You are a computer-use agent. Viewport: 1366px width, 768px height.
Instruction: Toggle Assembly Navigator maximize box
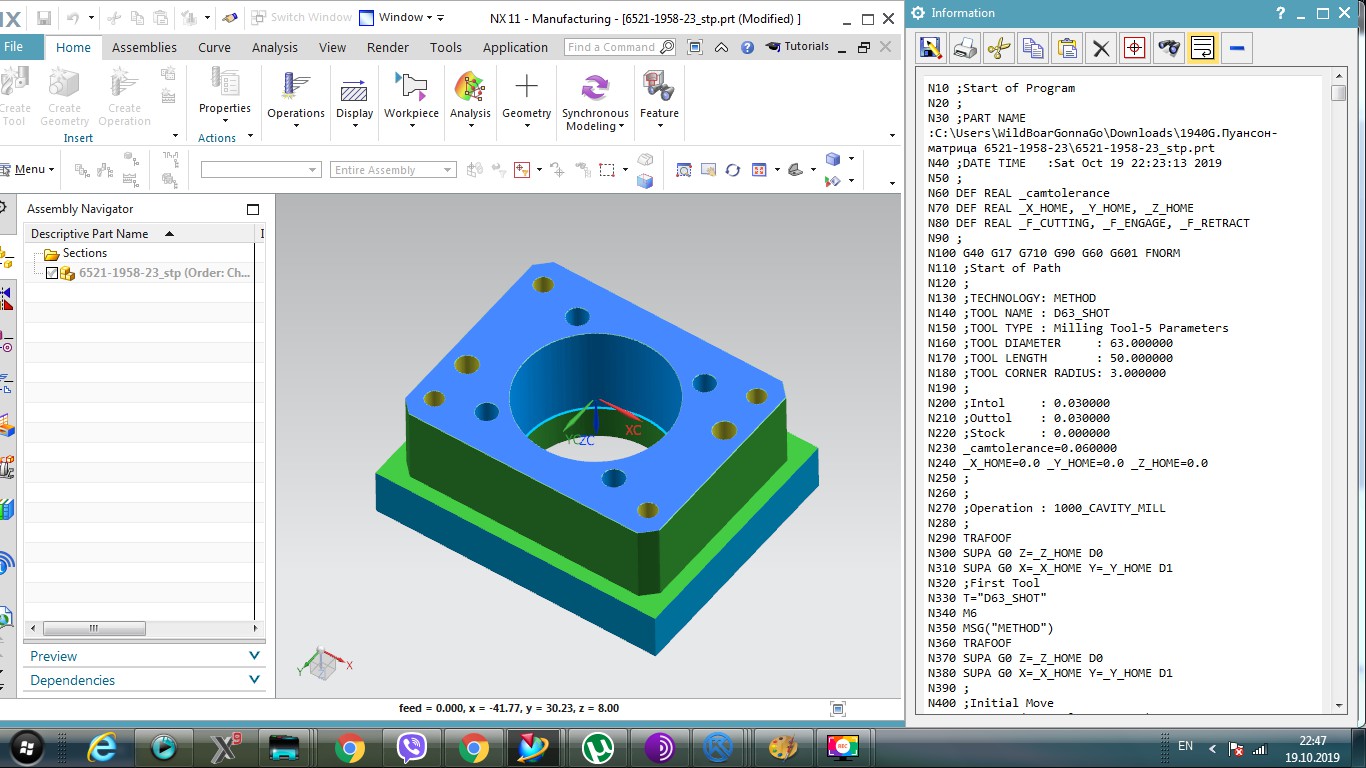[253, 209]
